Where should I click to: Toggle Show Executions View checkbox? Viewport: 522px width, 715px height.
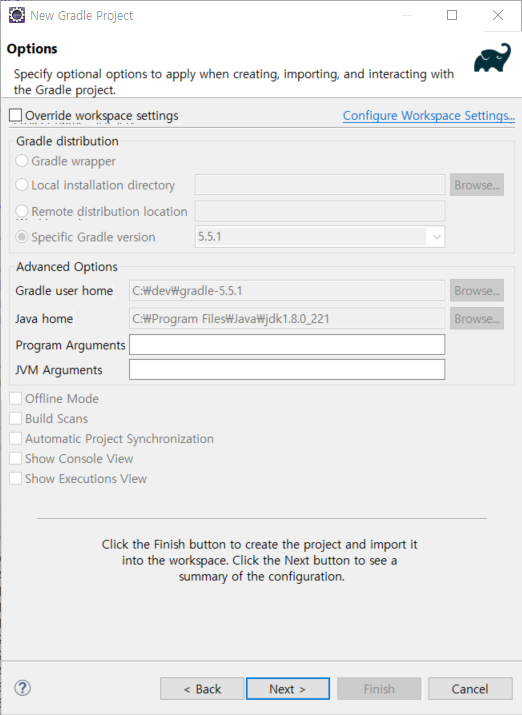tap(16, 479)
